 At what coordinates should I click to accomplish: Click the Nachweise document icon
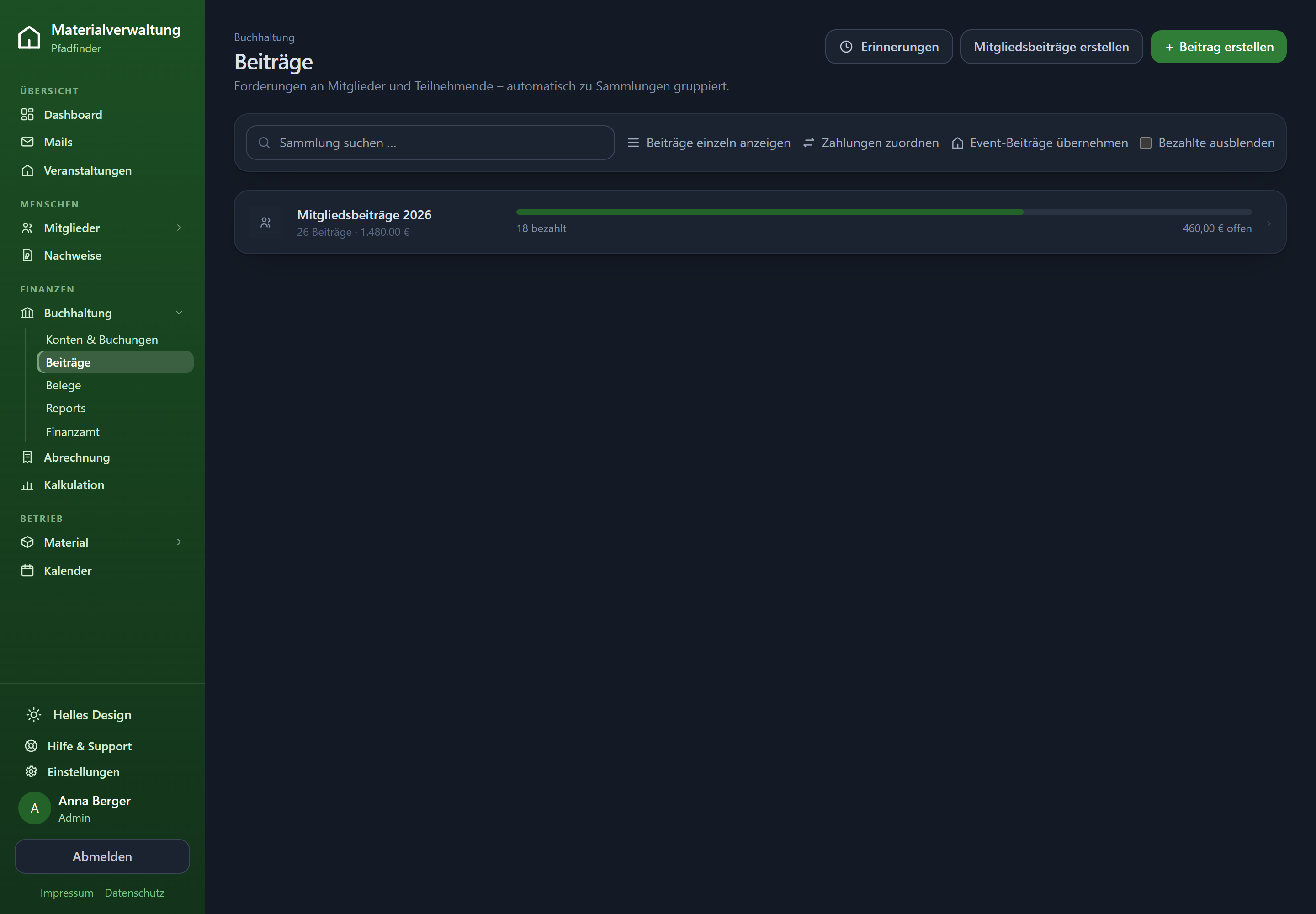(27, 255)
